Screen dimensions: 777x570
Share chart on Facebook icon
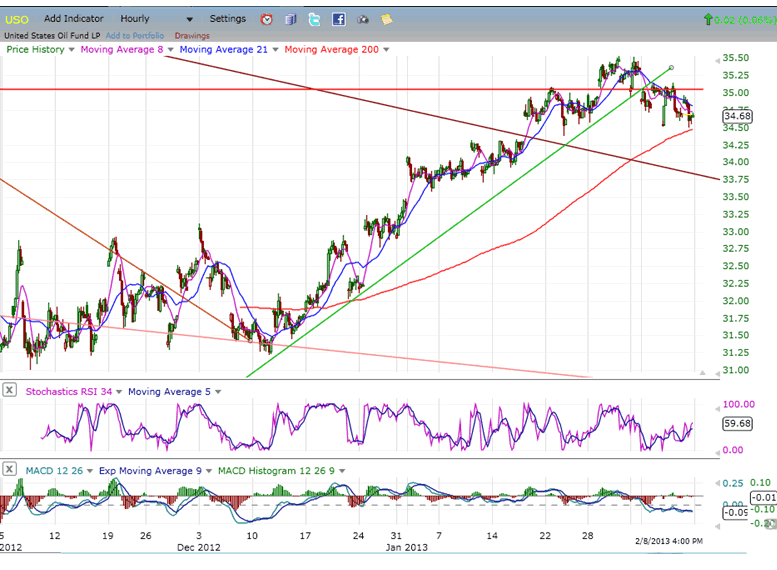(339, 19)
